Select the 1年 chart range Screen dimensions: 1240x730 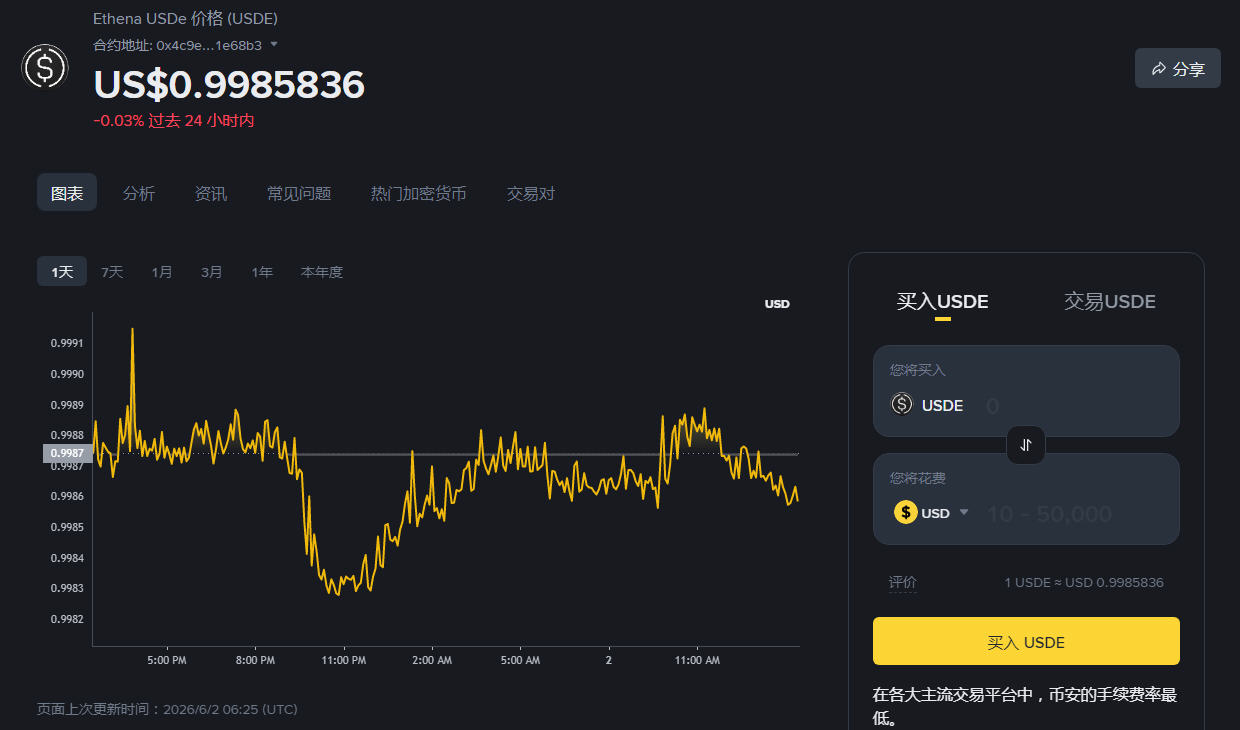point(262,271)
